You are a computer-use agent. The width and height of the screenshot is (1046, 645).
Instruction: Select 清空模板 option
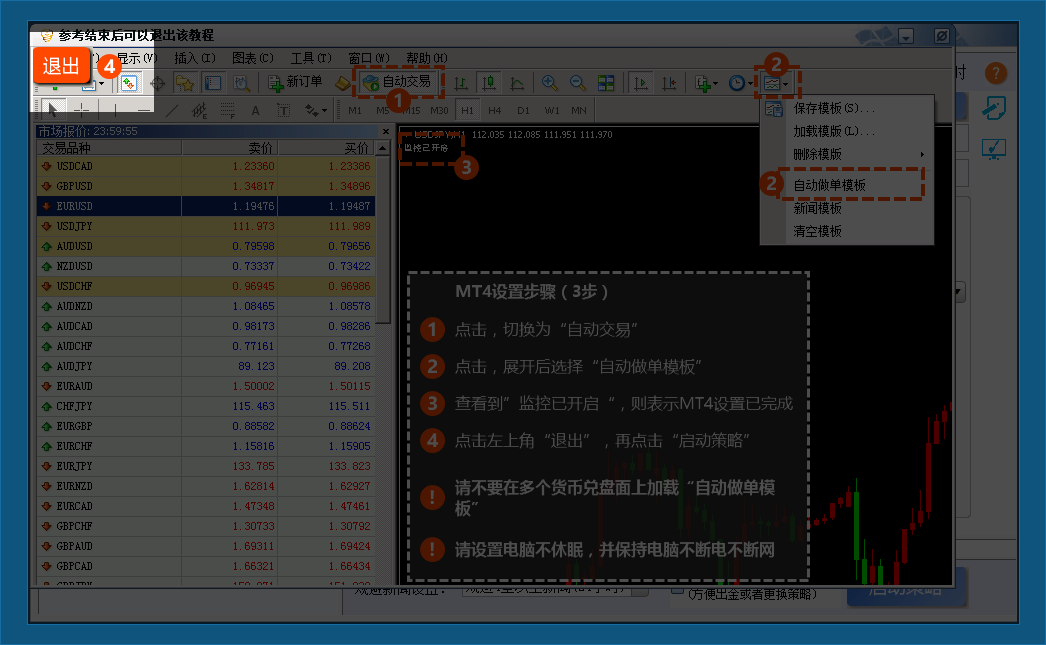(847, 231)
